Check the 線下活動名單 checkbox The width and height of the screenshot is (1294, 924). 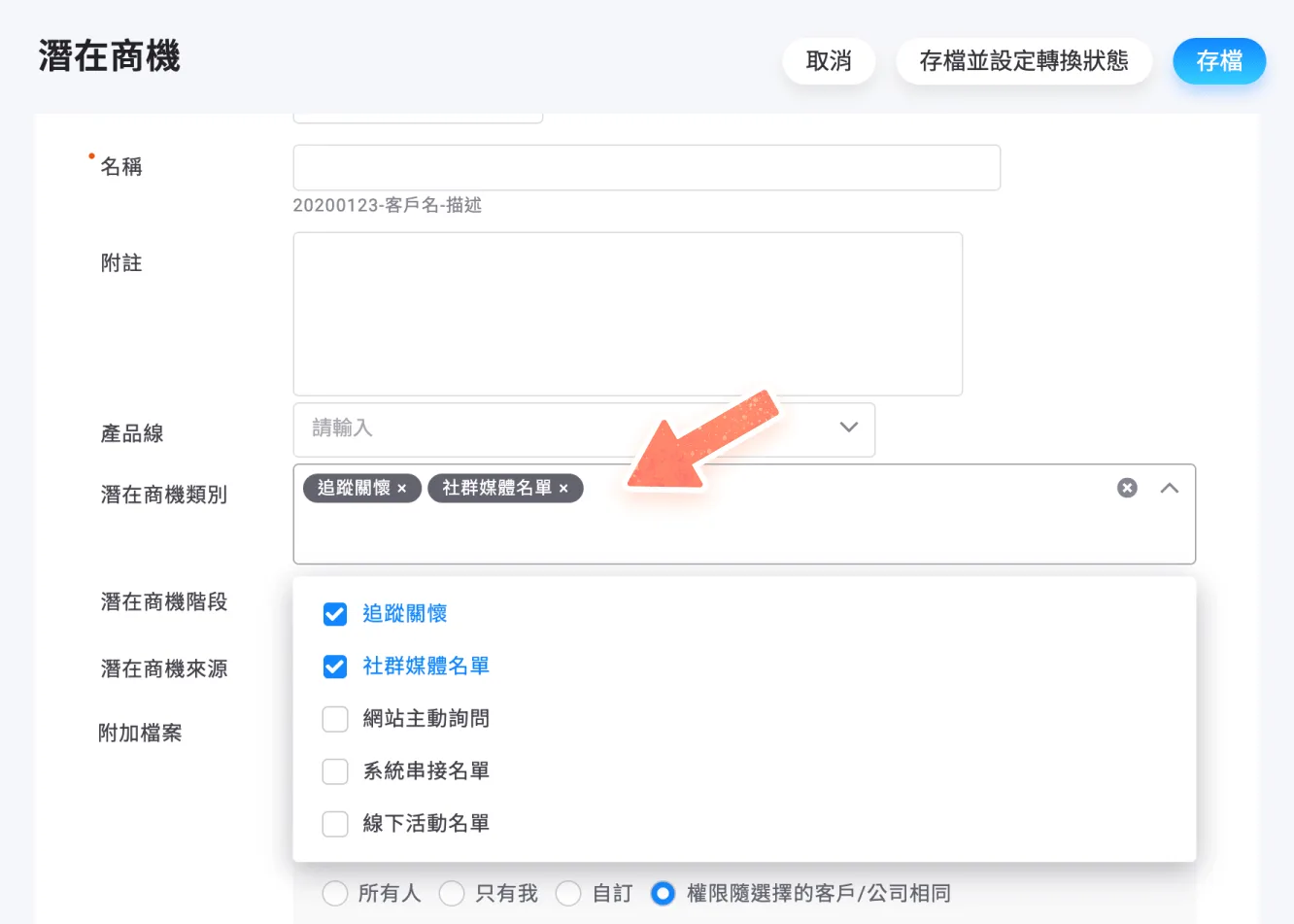335,824
